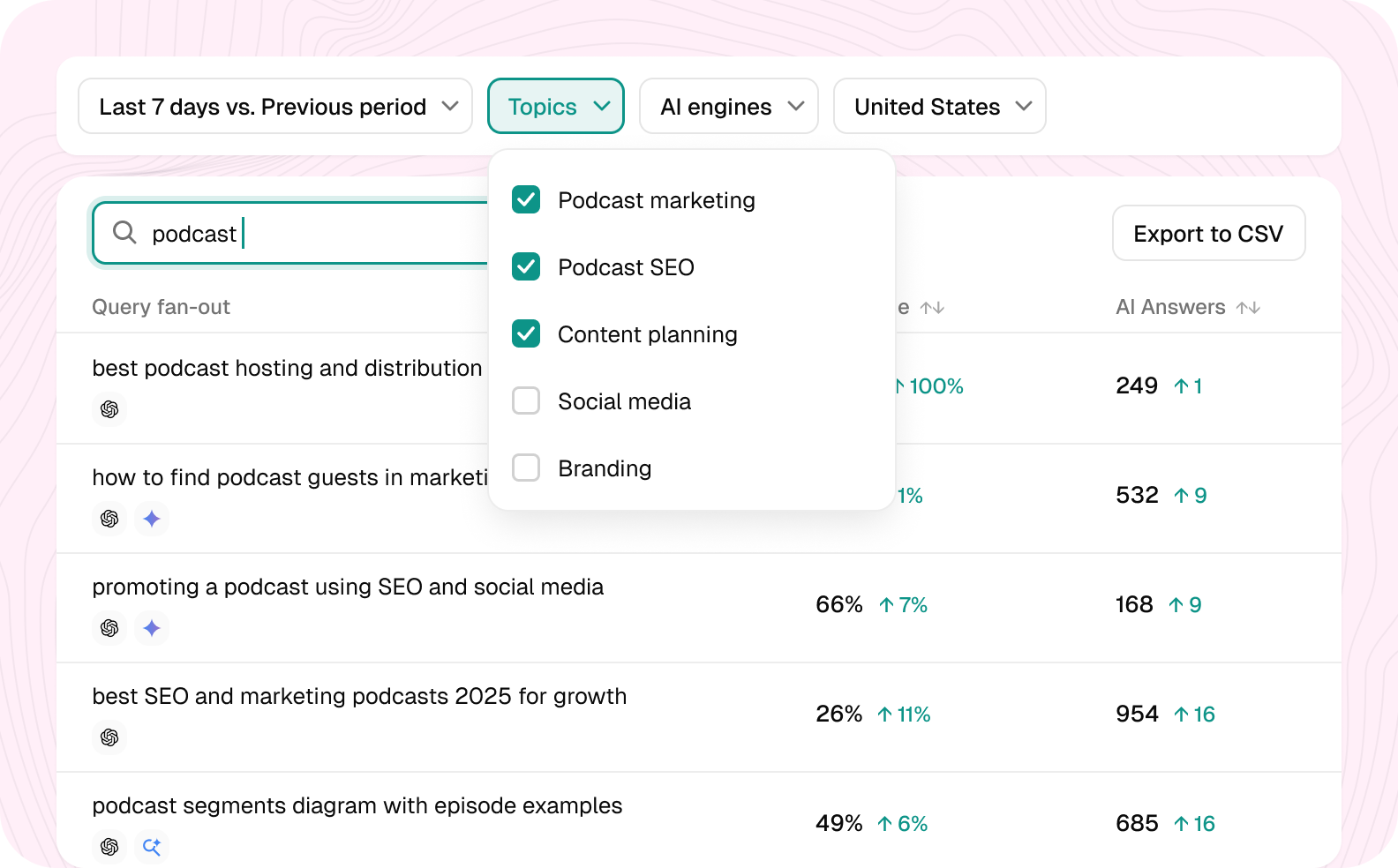Uncheck the Podcast SEO checkbox
Viewport: 1398px width, 868px height.
click(526, 266)
